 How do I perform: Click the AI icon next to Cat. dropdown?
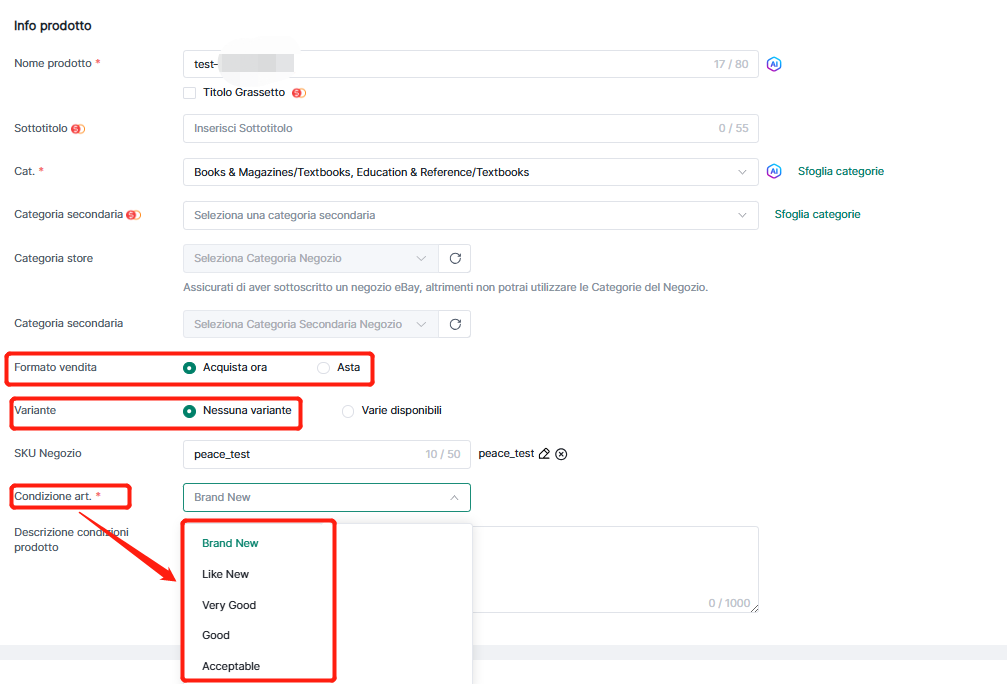tap(774, 172)
